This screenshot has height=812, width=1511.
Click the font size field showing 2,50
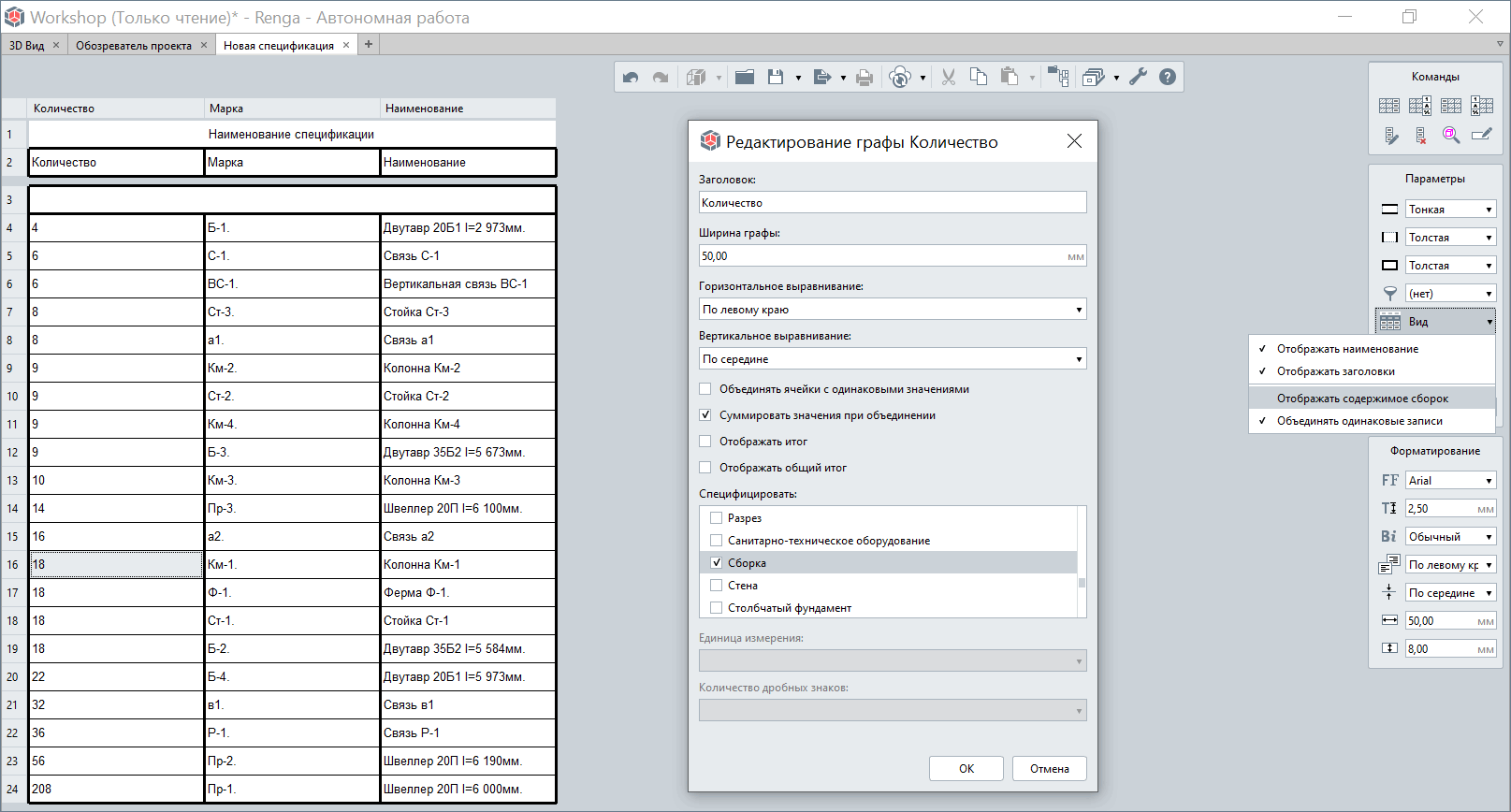1450,509
